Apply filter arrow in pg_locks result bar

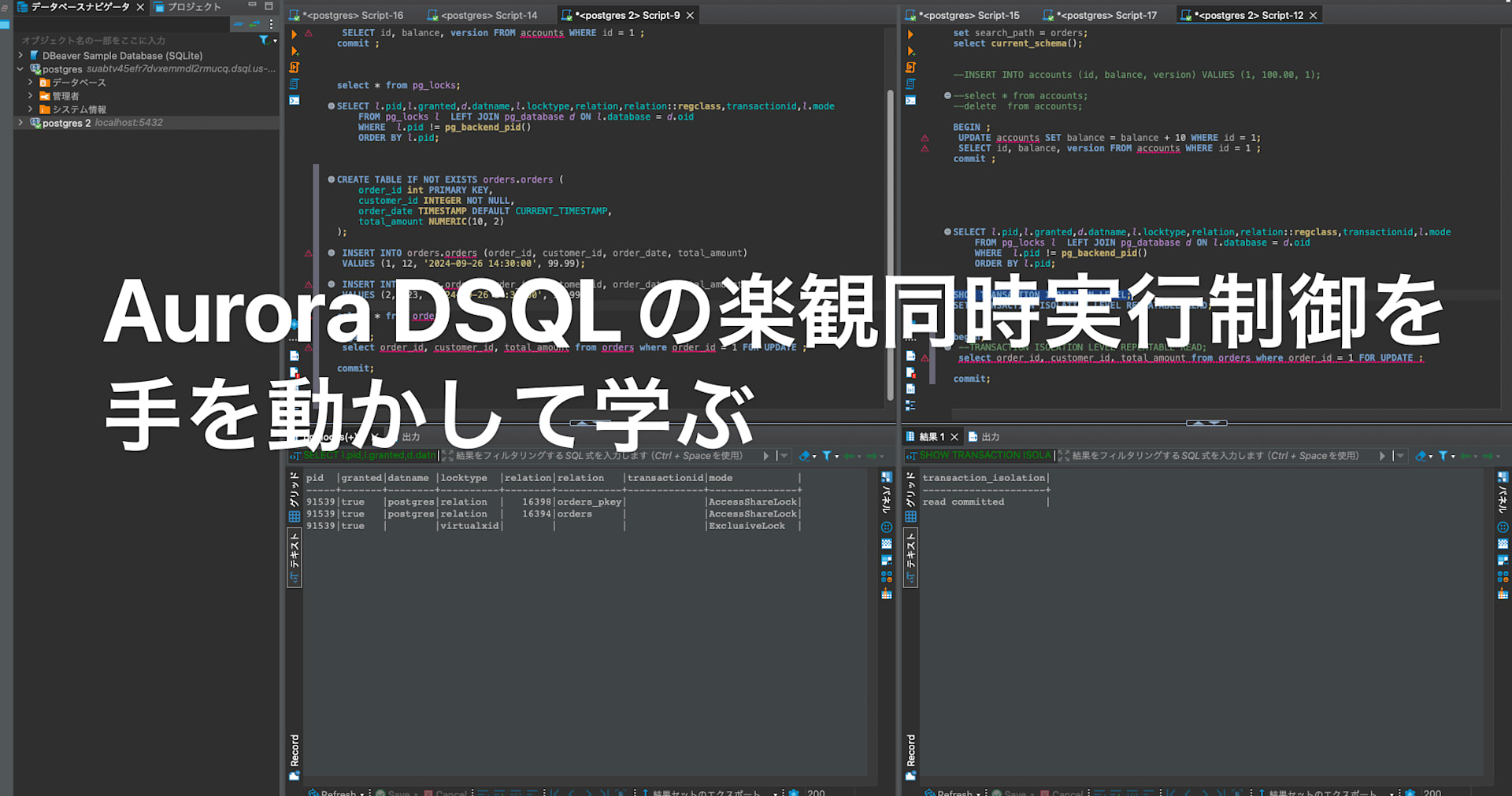pos(766,456)
